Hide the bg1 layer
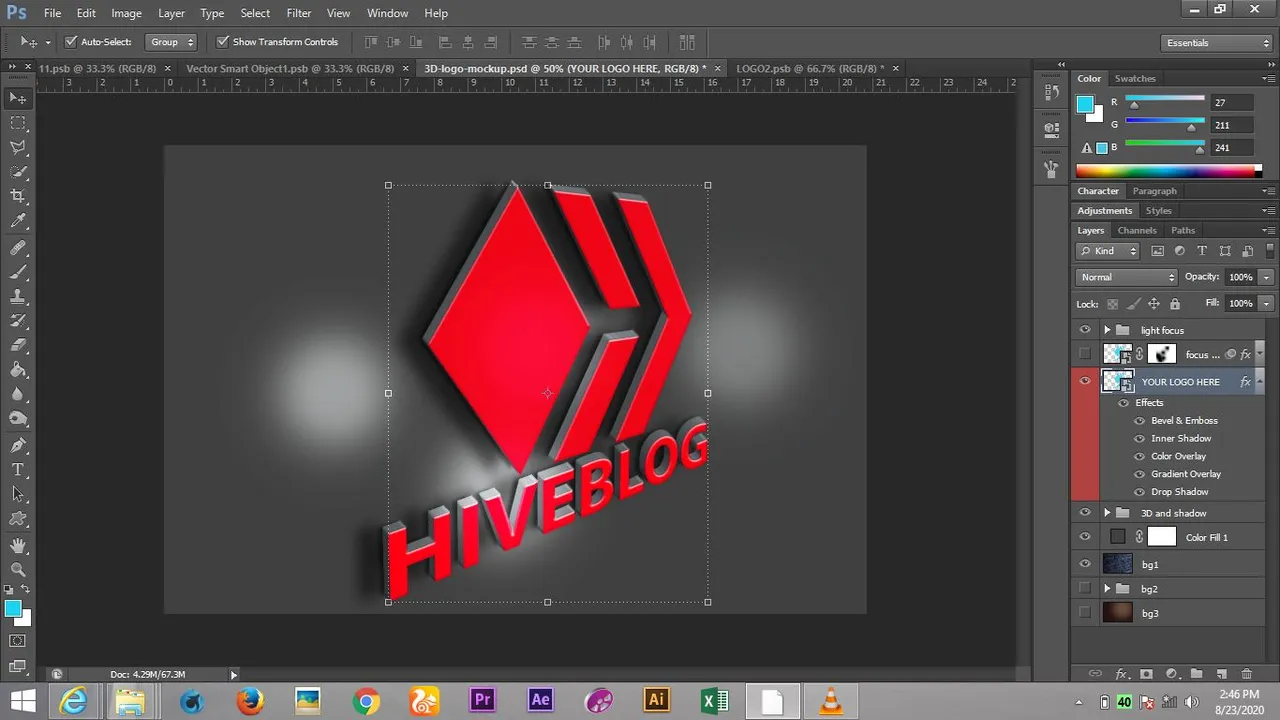Viewport: 1280px width, 720px height. point(1085,564)
